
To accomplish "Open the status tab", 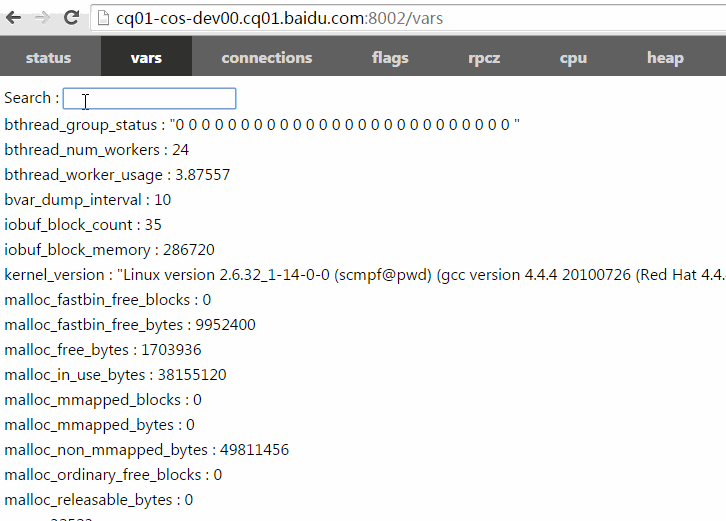I will tap(48, 58).
